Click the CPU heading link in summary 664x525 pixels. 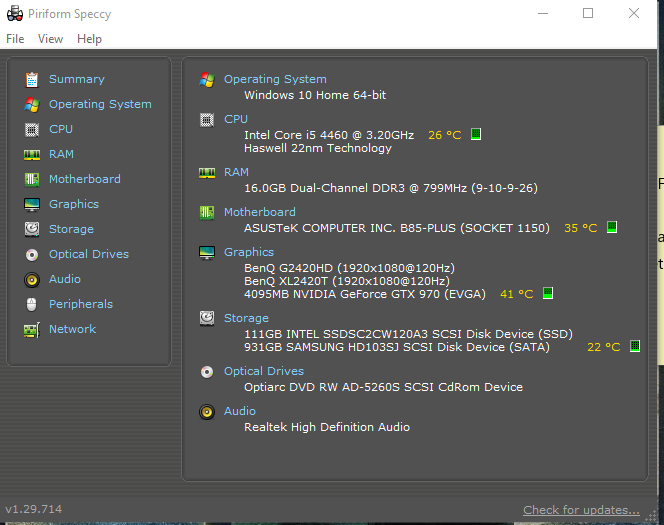coord(236,119)
